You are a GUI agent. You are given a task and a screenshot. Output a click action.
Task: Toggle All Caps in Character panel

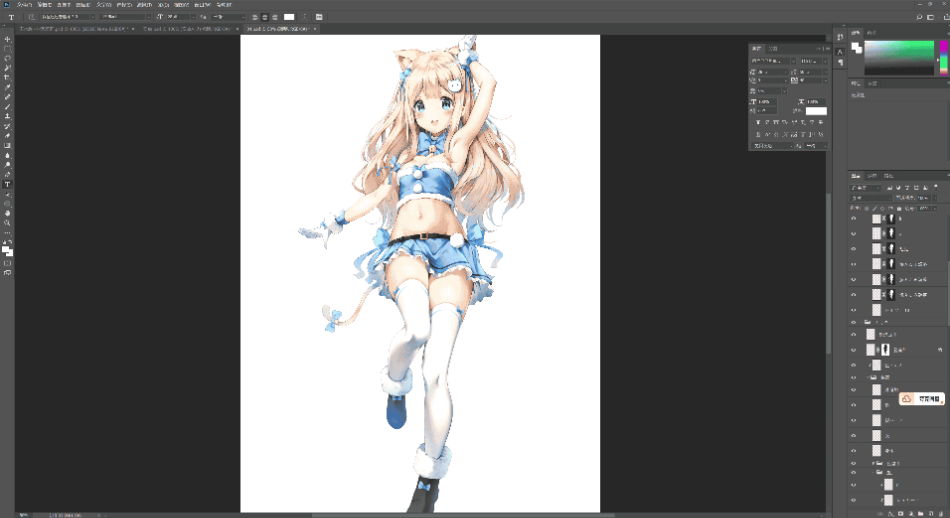776,122
